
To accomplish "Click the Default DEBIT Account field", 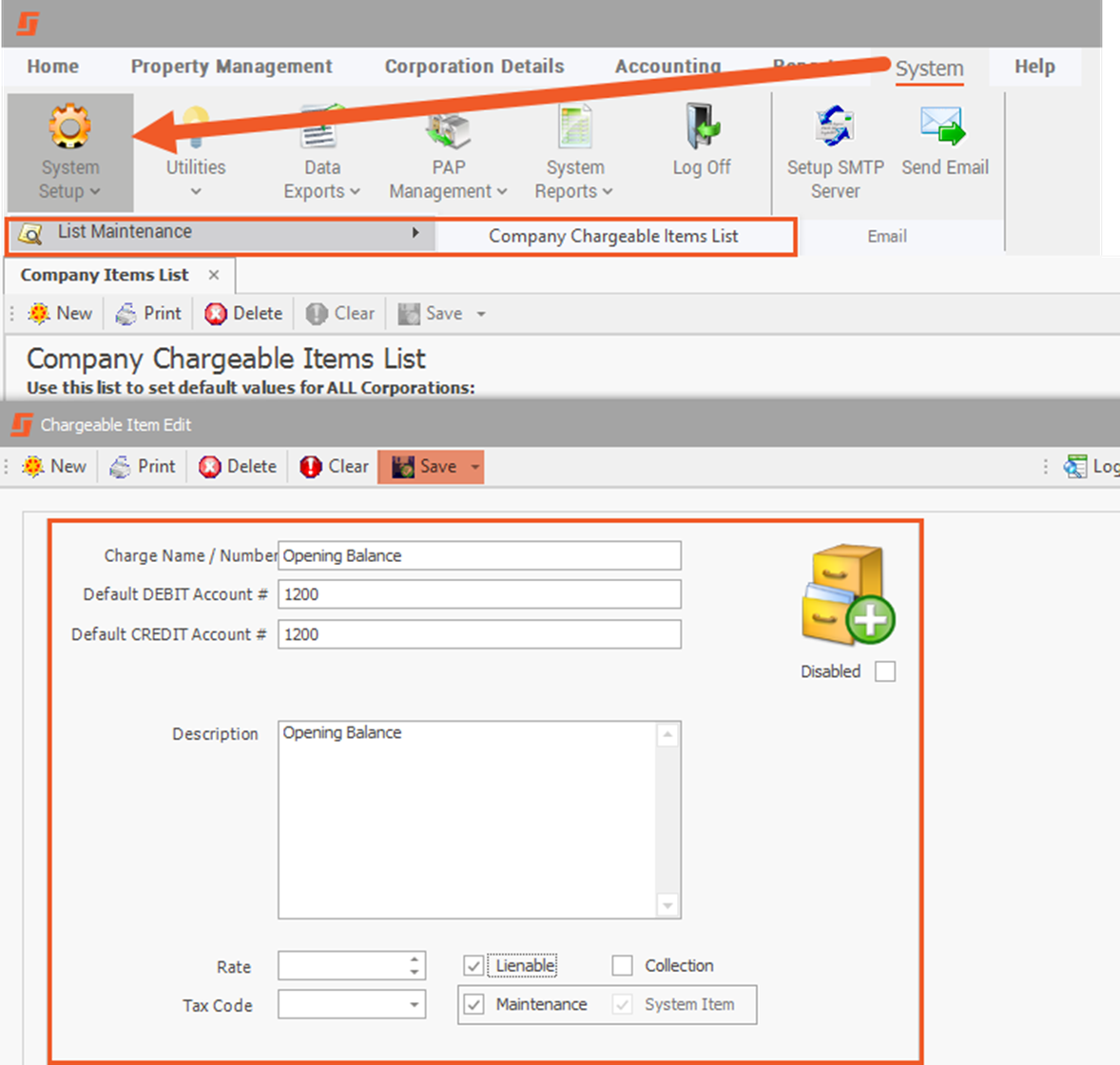I will (x=479, y=594).
